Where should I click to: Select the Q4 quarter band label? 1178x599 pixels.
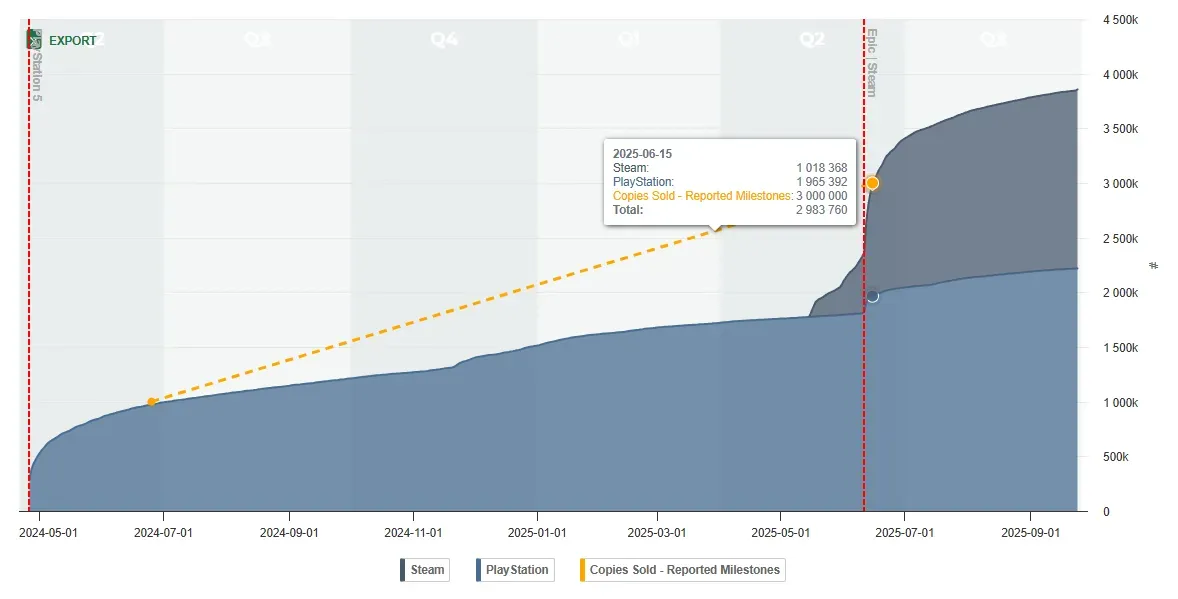point(444,40)
